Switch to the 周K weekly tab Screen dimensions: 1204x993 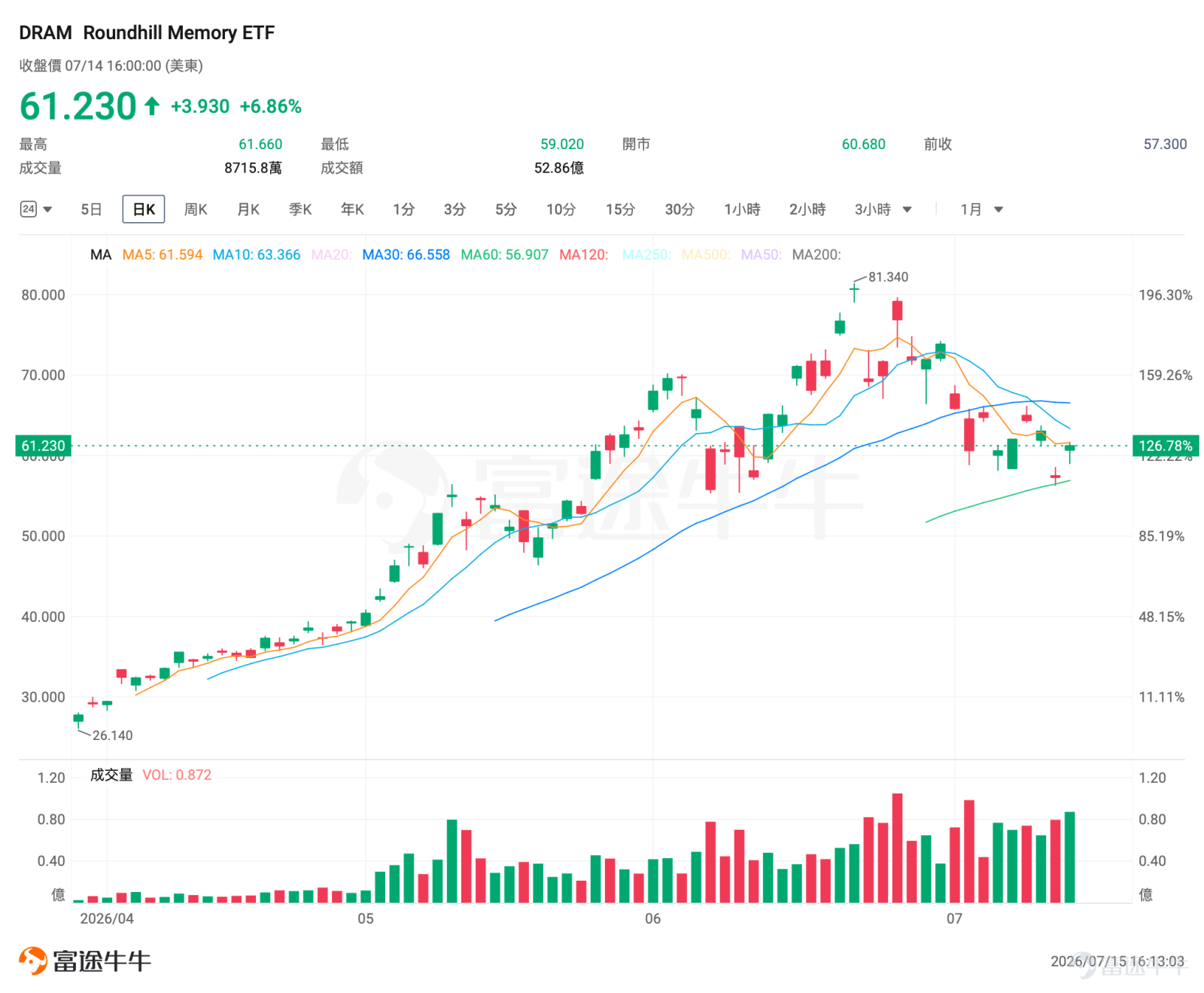coord(196,209)
